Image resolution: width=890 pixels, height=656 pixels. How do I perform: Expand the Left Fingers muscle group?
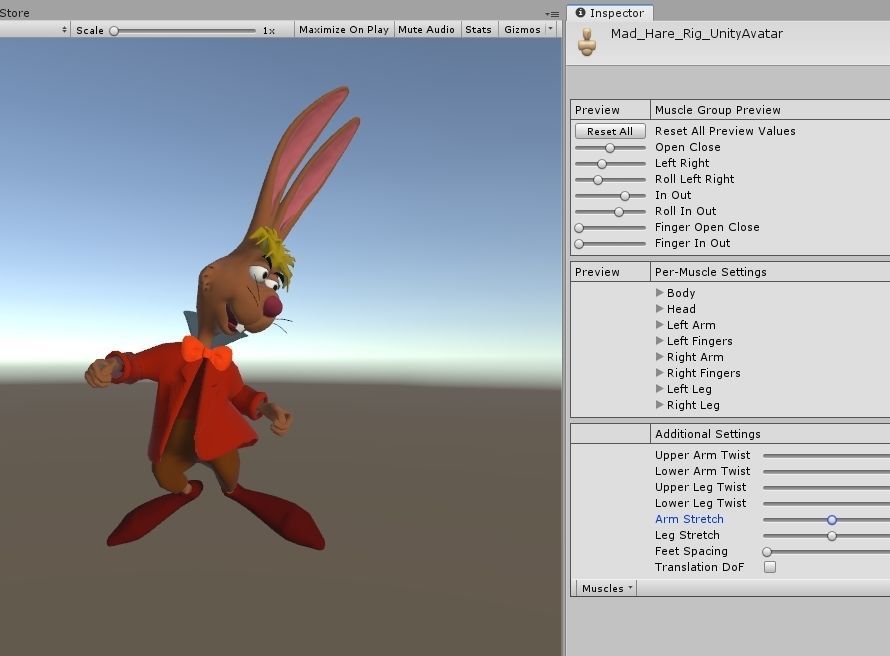[x=660, y=340]
